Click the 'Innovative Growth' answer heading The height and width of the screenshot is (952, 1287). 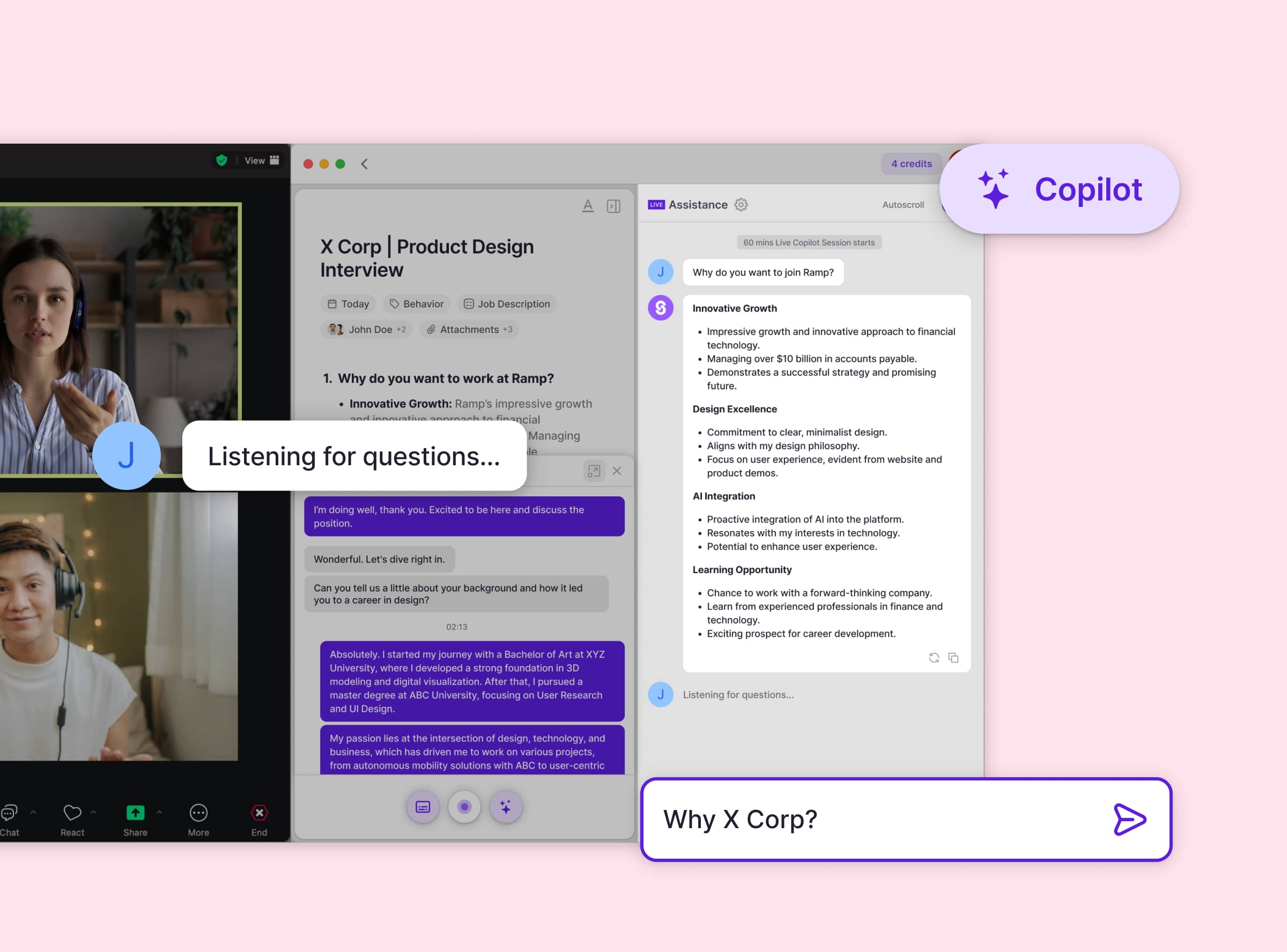point(734,308)
